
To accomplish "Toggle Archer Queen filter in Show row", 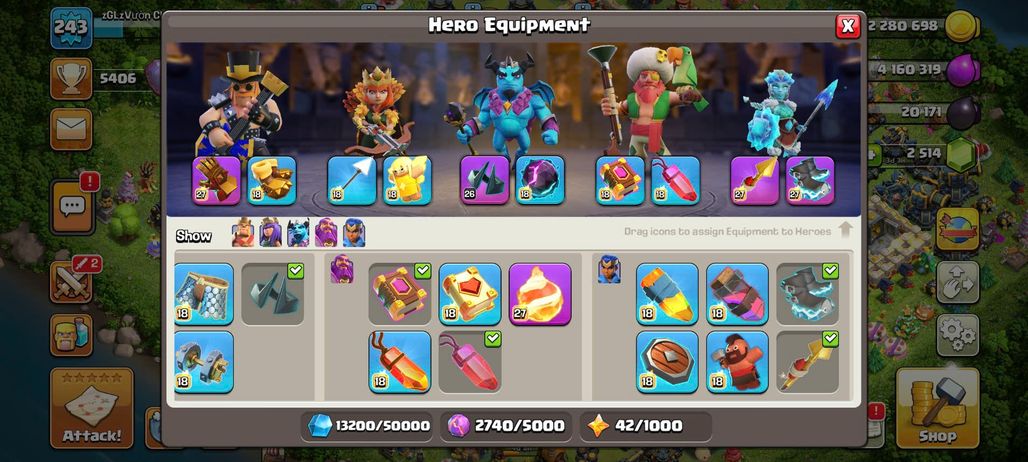I will pyautogui.click(x=270, y=233).
